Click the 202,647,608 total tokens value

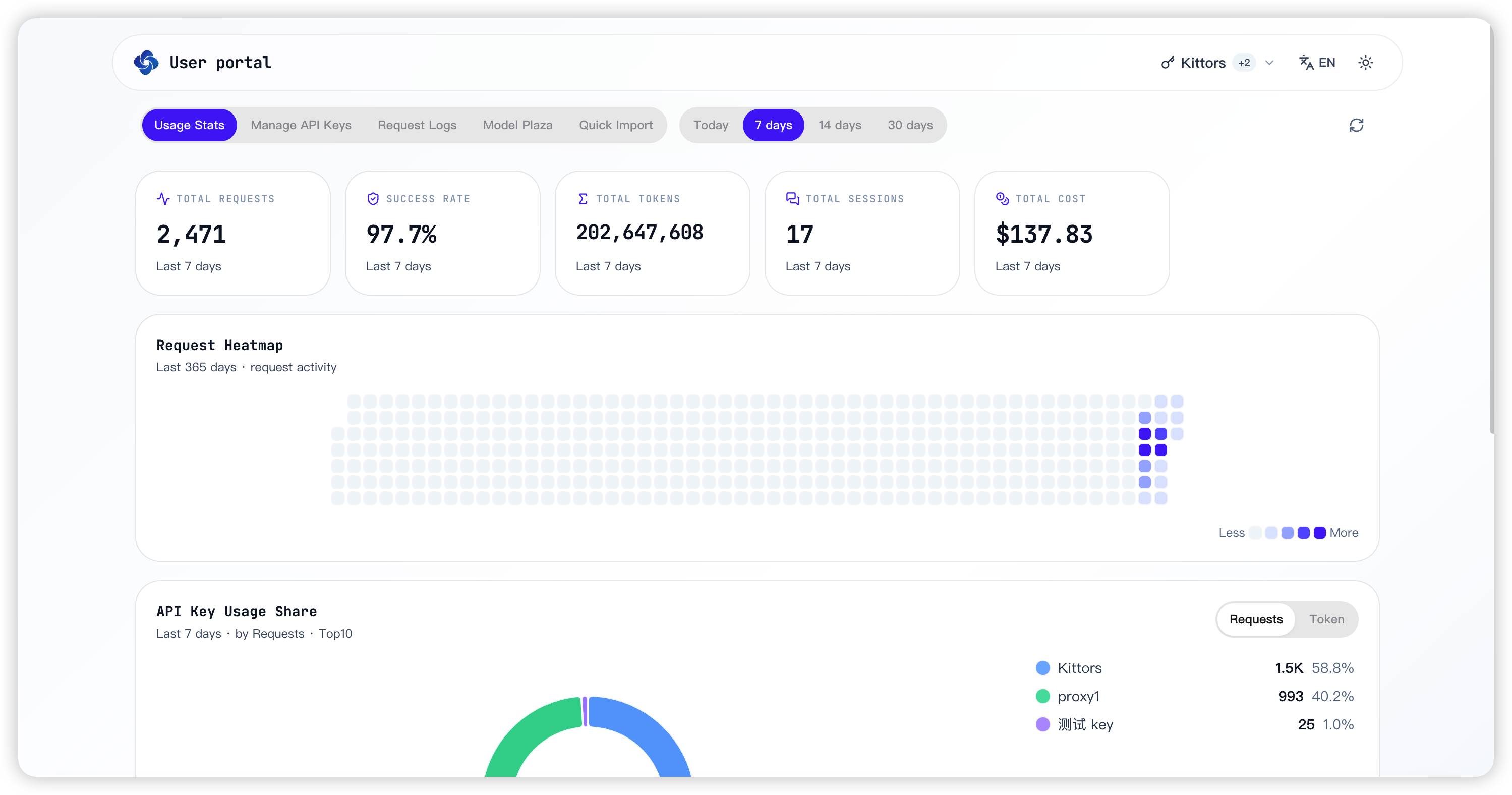click(639, 233)
